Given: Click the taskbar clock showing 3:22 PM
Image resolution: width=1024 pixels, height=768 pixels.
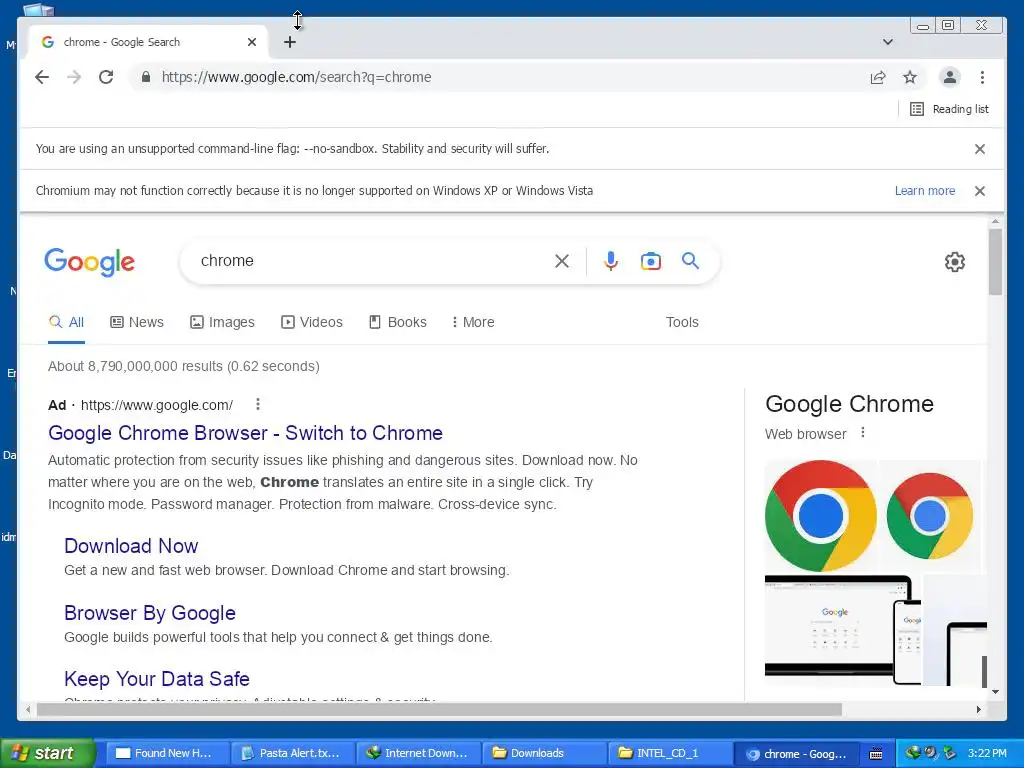Looking at the screenshot, I should (x=987, y=754).
